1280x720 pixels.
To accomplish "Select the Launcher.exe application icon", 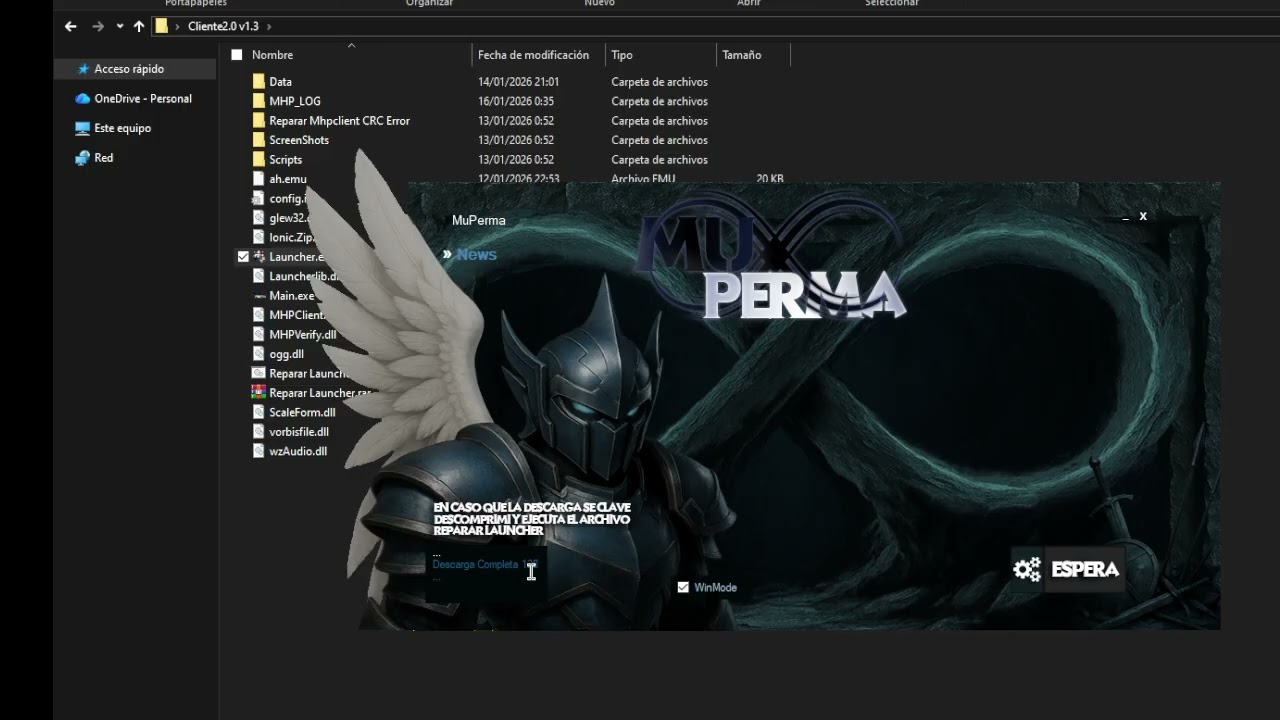I will [259, 257].
